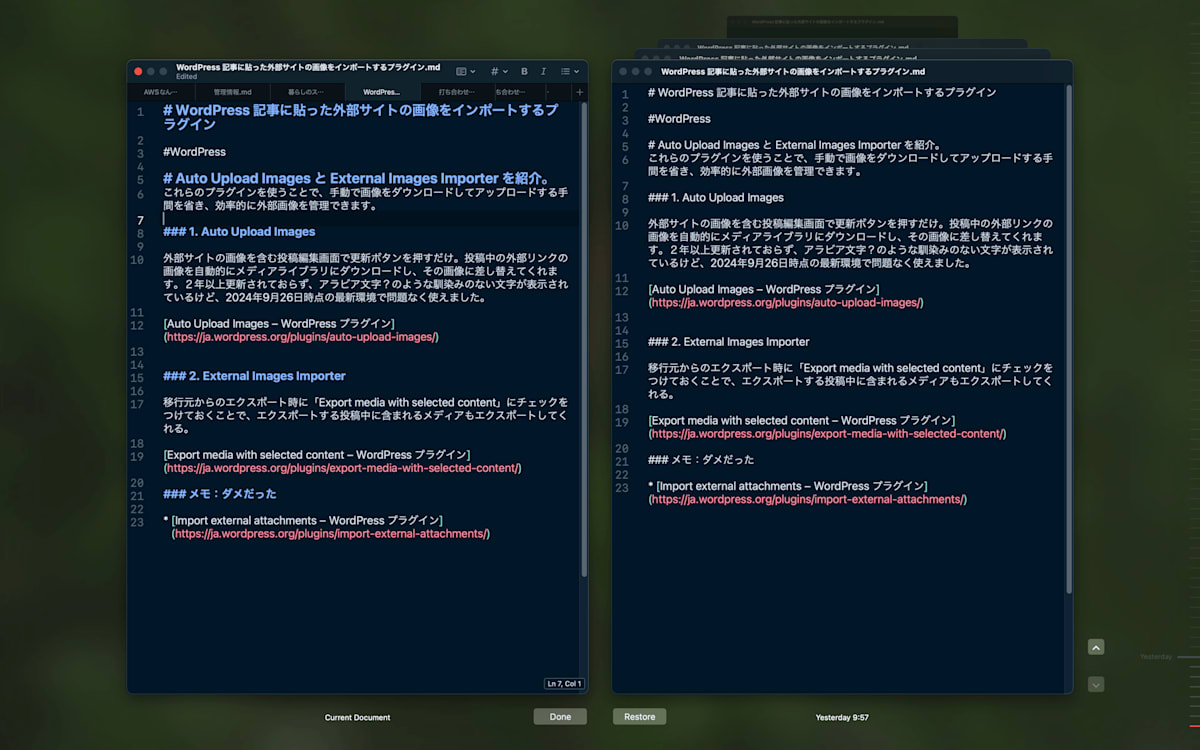Click heading '### 2. External Images Importer' in current document

tap(254, 376)
